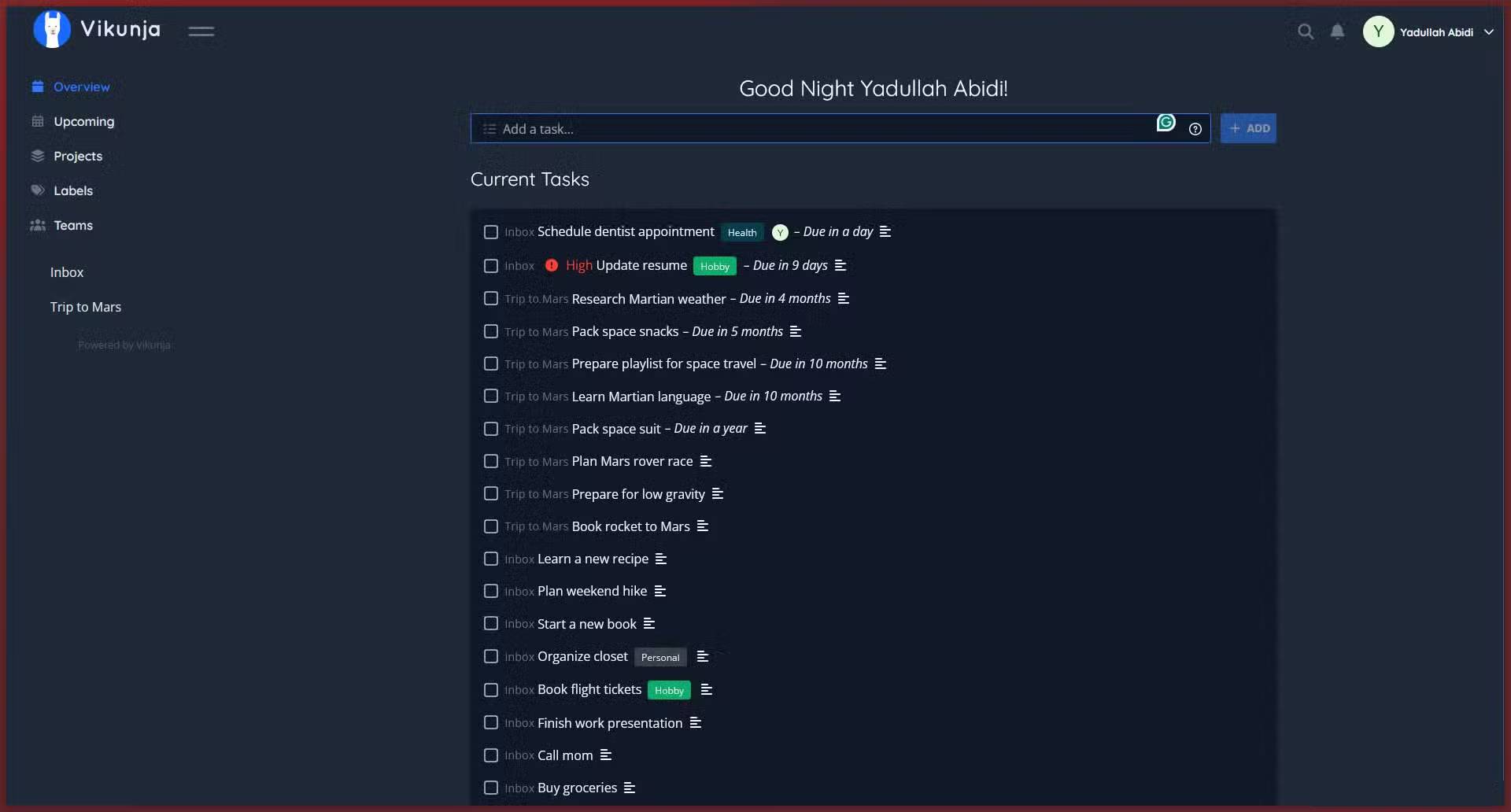Click the assignee avatar on dentist task
The width and height of the screenshot is (1511, 812).
click(780, 232)
